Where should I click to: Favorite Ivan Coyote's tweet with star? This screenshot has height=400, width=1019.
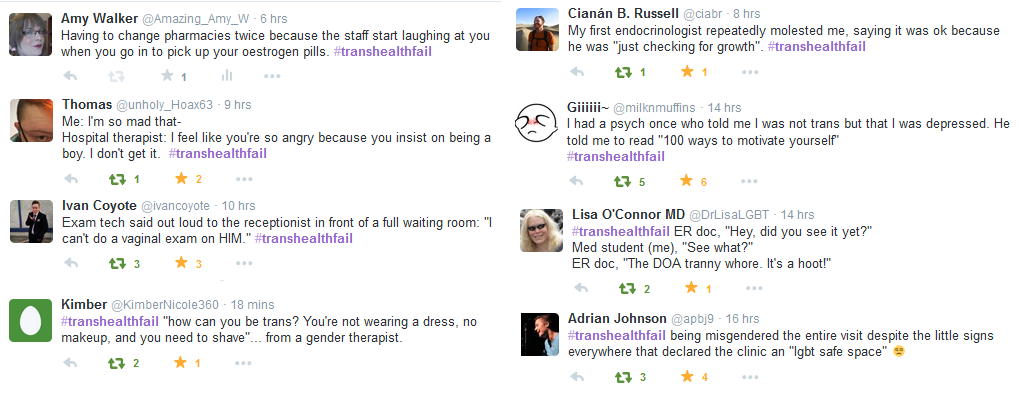point(181,263)
